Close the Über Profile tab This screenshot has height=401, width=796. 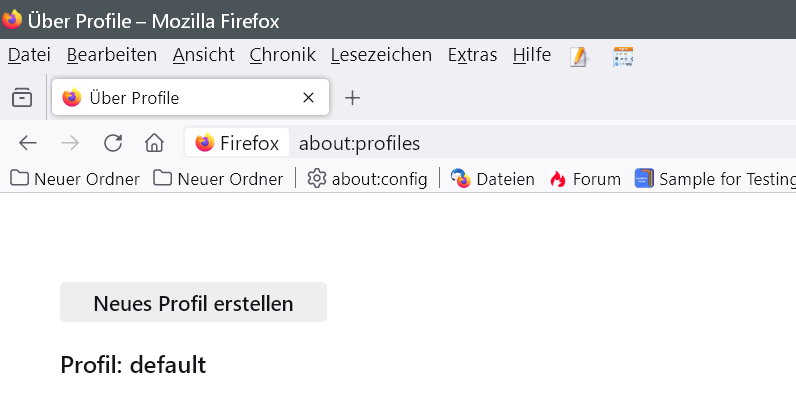pos(309,98)
